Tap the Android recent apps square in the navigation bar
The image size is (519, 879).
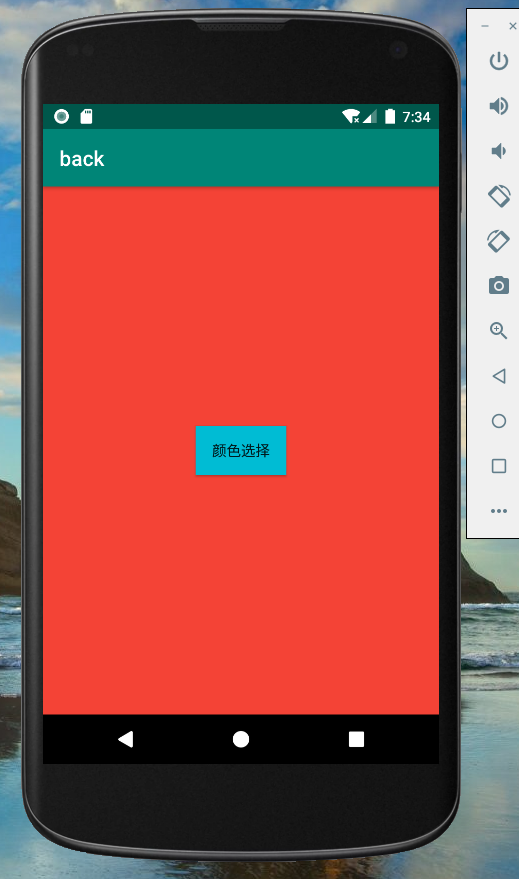356,739
